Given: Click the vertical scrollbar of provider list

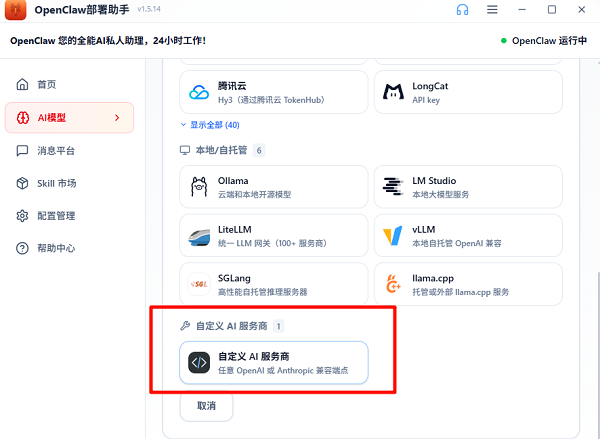Looking at the screenshot, I should pos(597,356).
